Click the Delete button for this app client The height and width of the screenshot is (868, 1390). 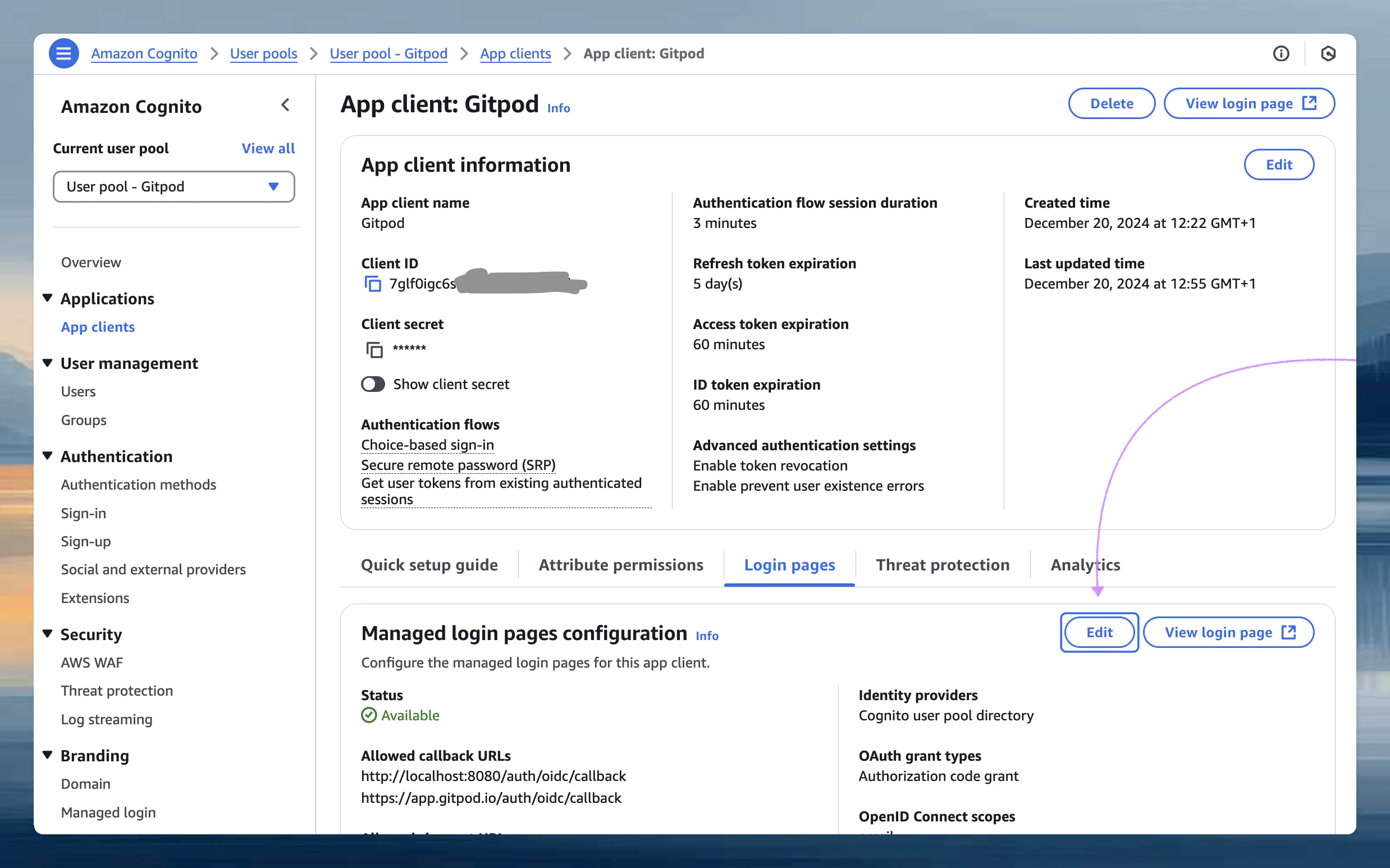click(x=1111, y=103)
